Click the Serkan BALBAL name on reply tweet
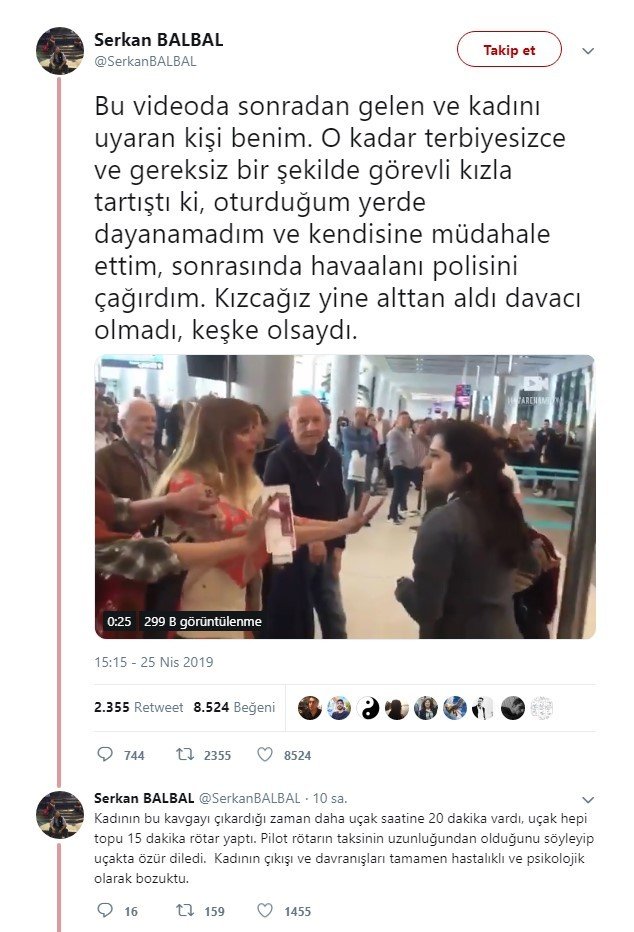The image size is (634, 932). click(144, 798)
